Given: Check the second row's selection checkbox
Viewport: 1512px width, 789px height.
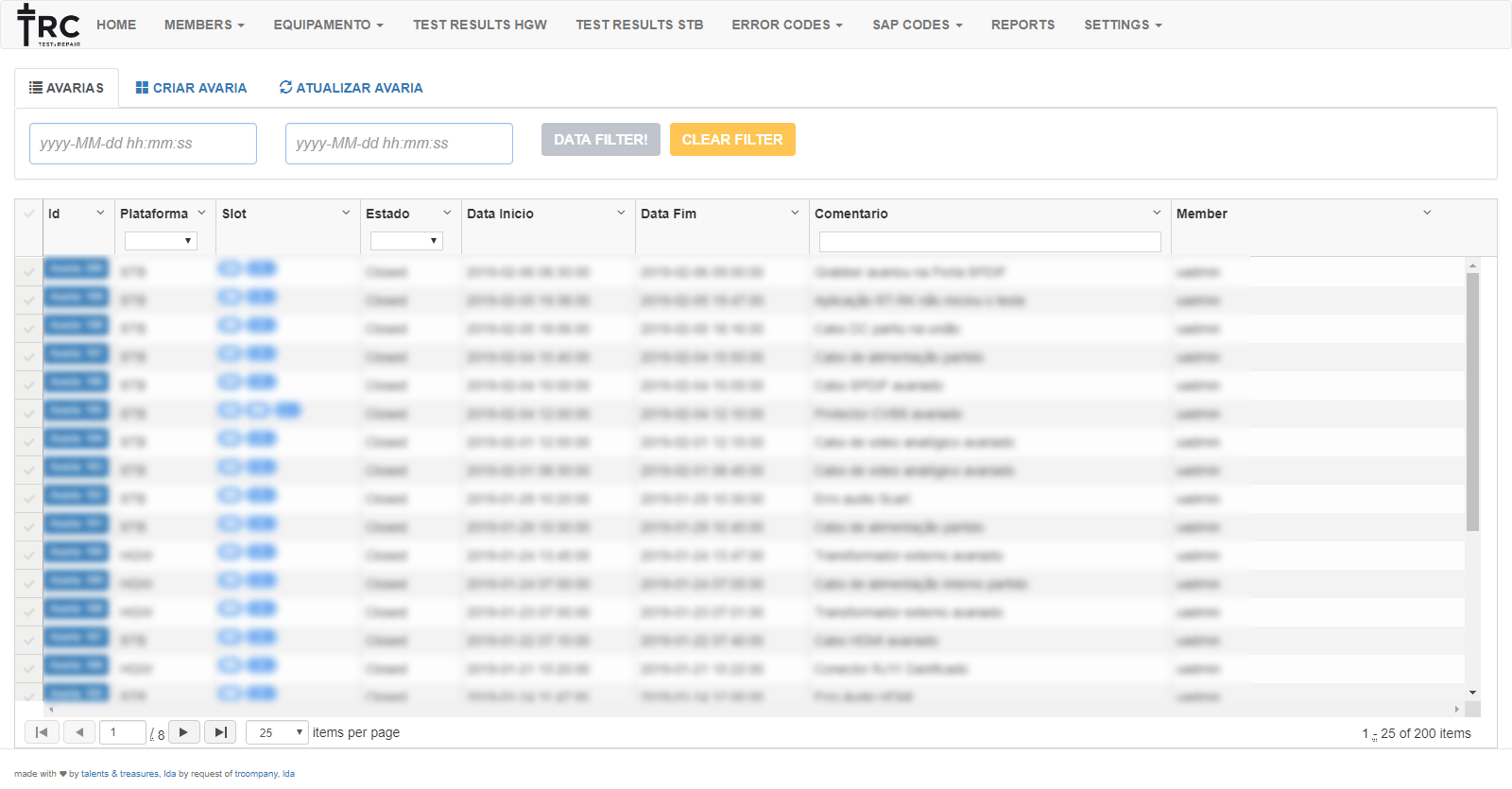Looking at the screenshot, I should click(x=28, y=300).
